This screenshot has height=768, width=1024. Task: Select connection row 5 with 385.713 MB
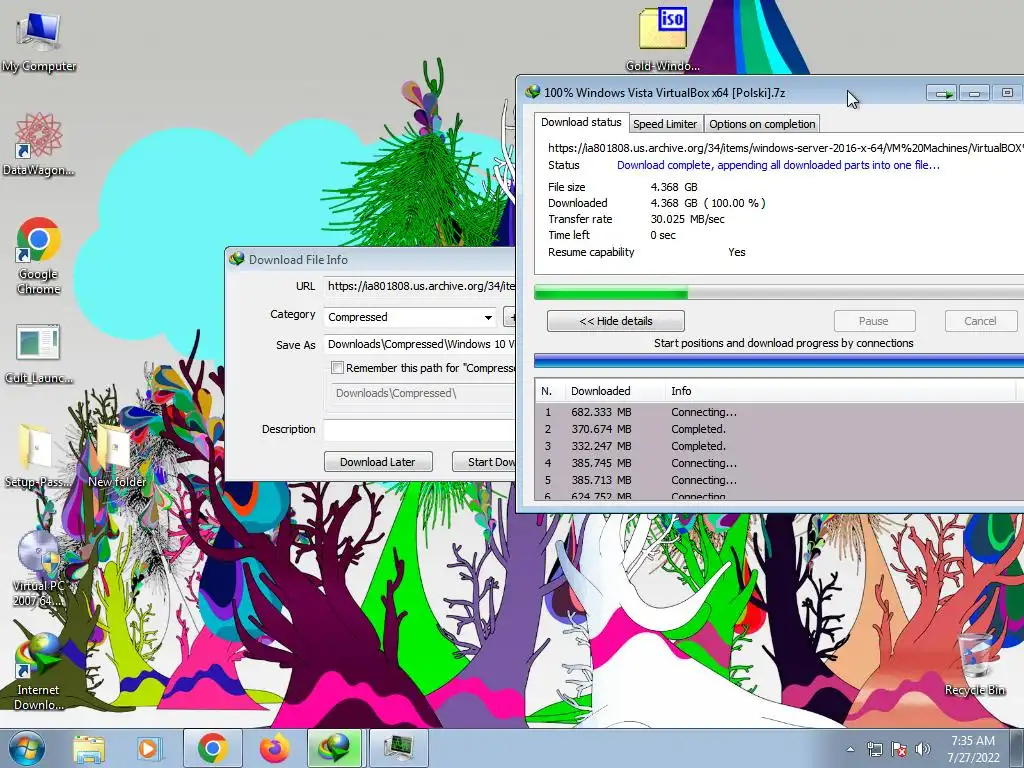pyautogui.click(x=779, y=480)
